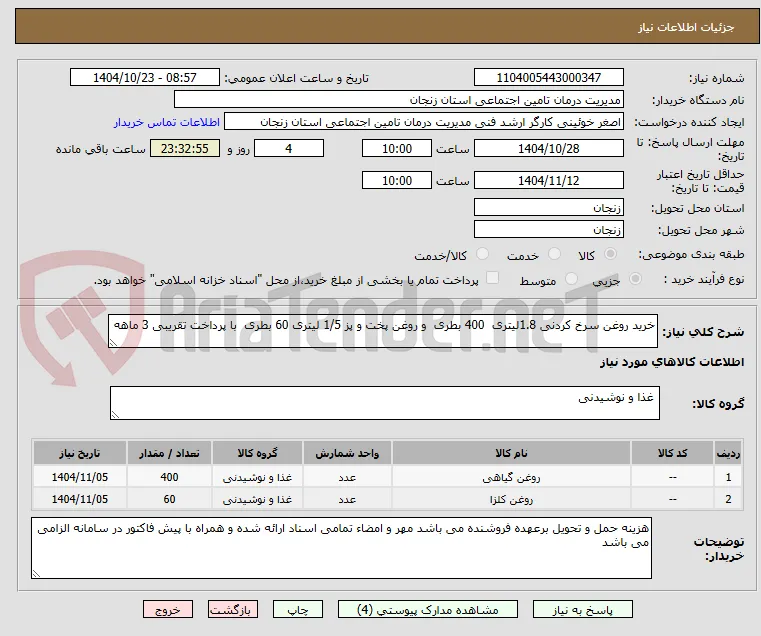This screenshot has width=761, height=636.
Task: Open مشاهده مدارک پیوستی (4) attachments
Action: 428,610
